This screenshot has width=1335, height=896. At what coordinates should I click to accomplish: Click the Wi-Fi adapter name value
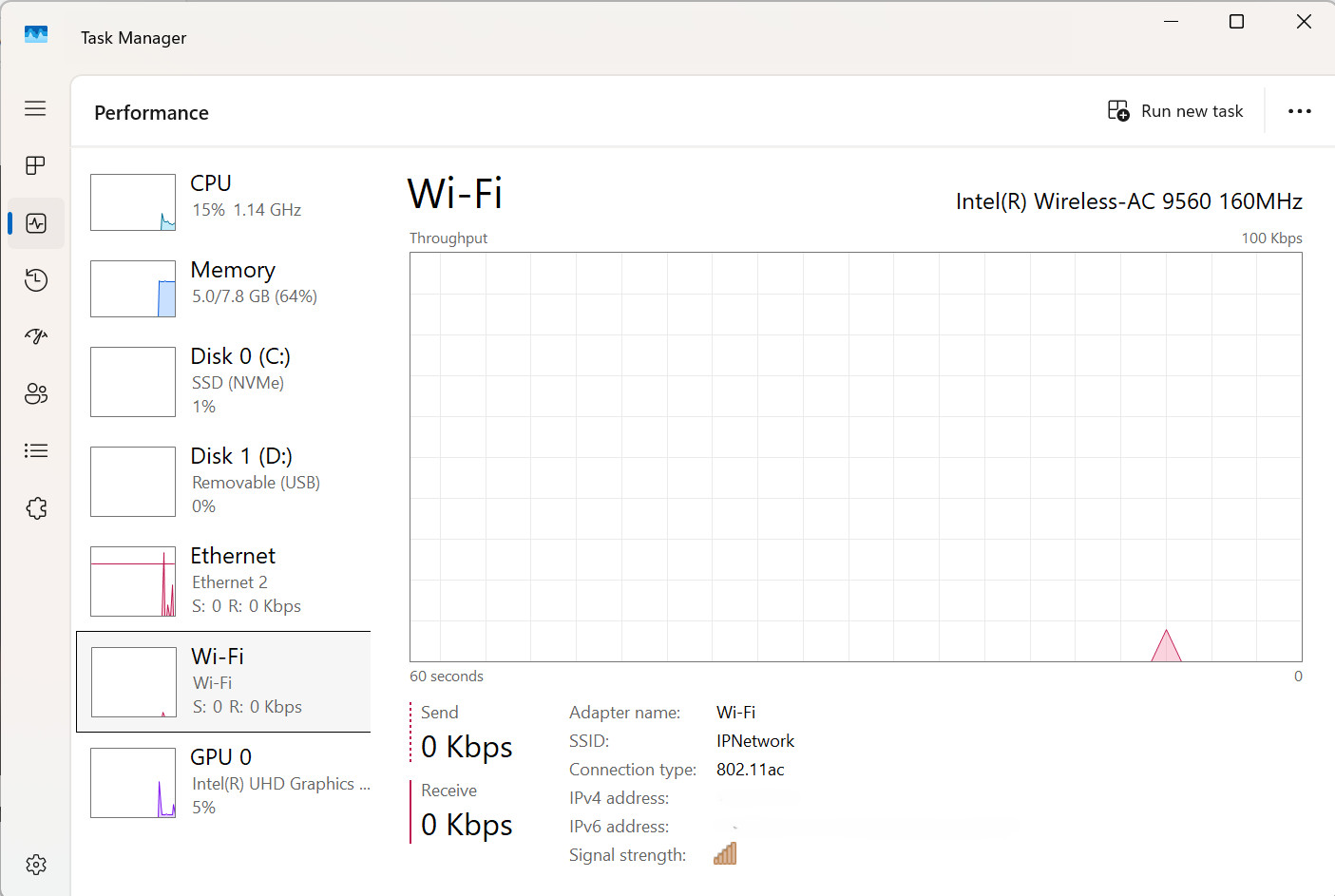(735, 713)
